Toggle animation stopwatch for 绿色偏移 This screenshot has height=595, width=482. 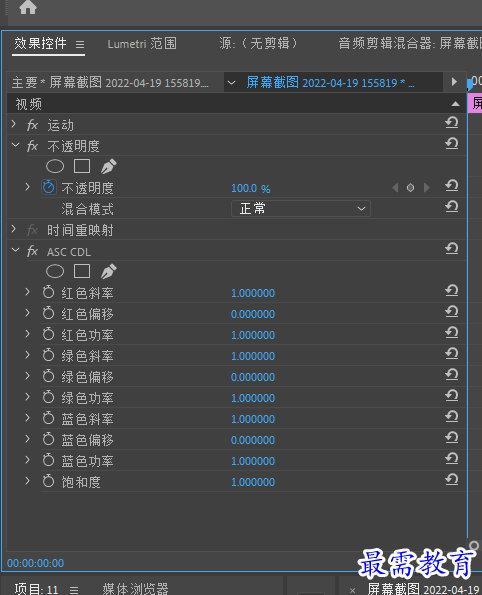(x=49, y=376)
